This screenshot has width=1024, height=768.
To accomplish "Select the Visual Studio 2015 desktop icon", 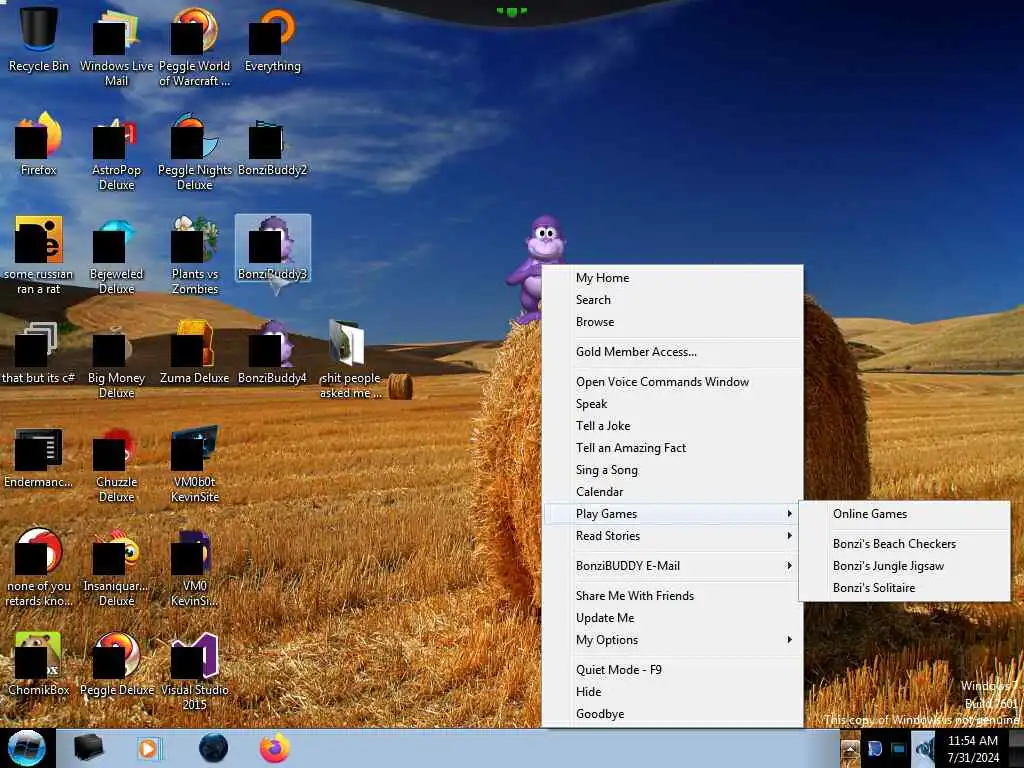I will [x=195, y=669].
